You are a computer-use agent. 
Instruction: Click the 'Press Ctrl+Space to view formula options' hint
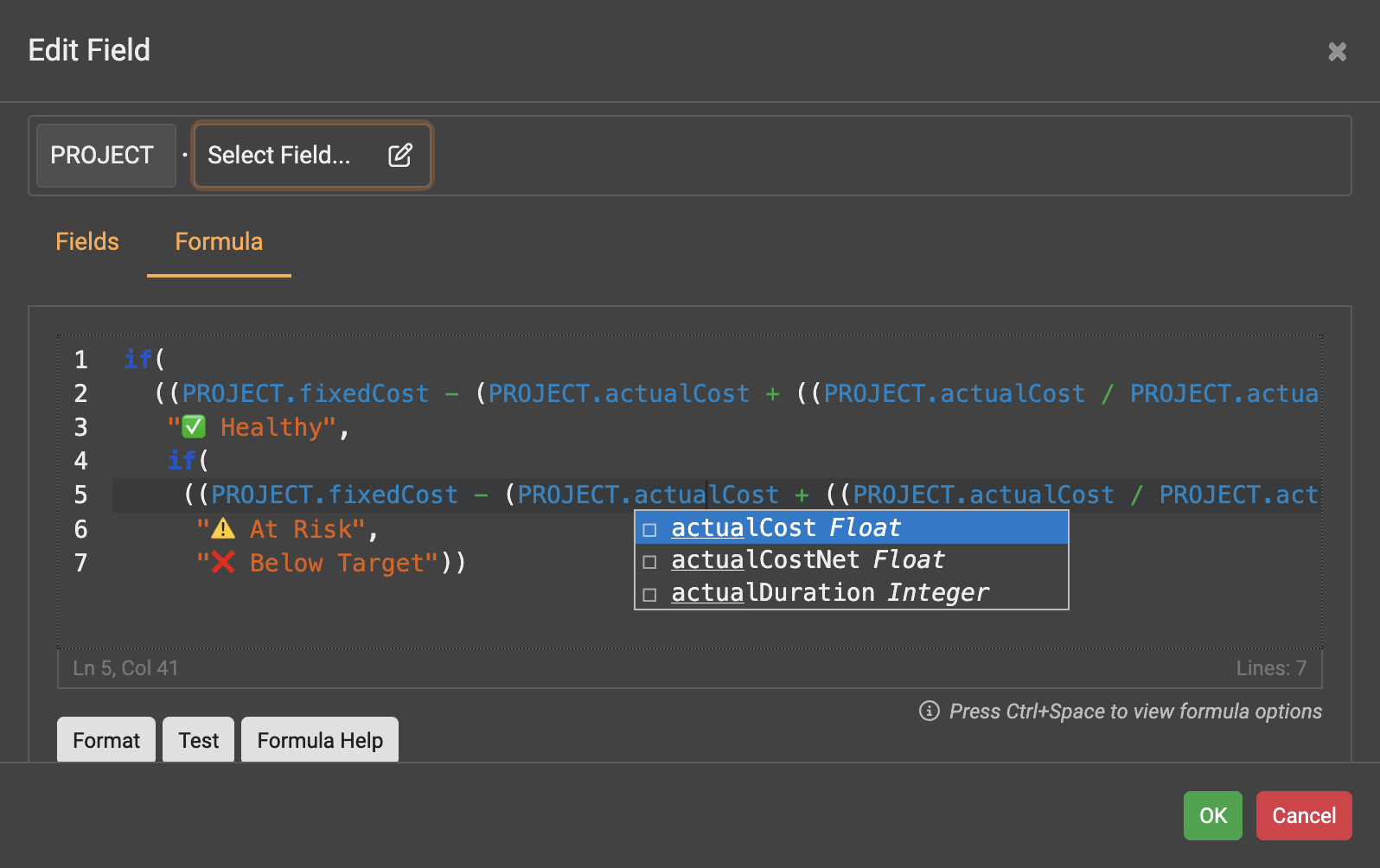[1135, 712]
